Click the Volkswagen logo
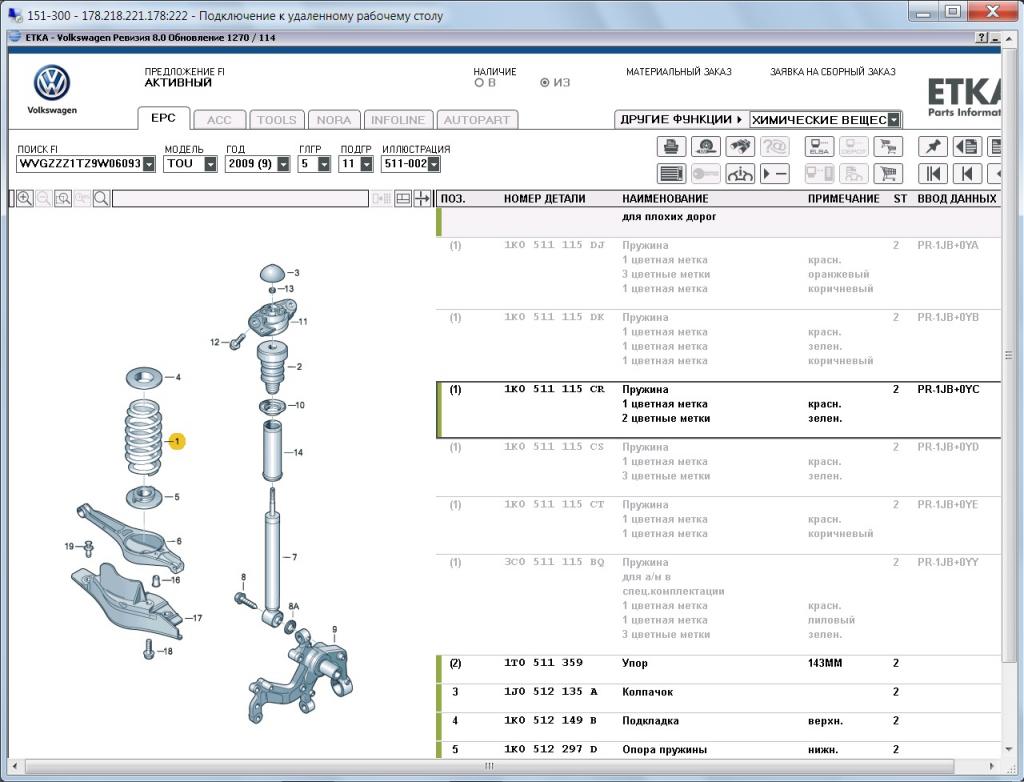The image size is (1024, 782). click(52, 83)
